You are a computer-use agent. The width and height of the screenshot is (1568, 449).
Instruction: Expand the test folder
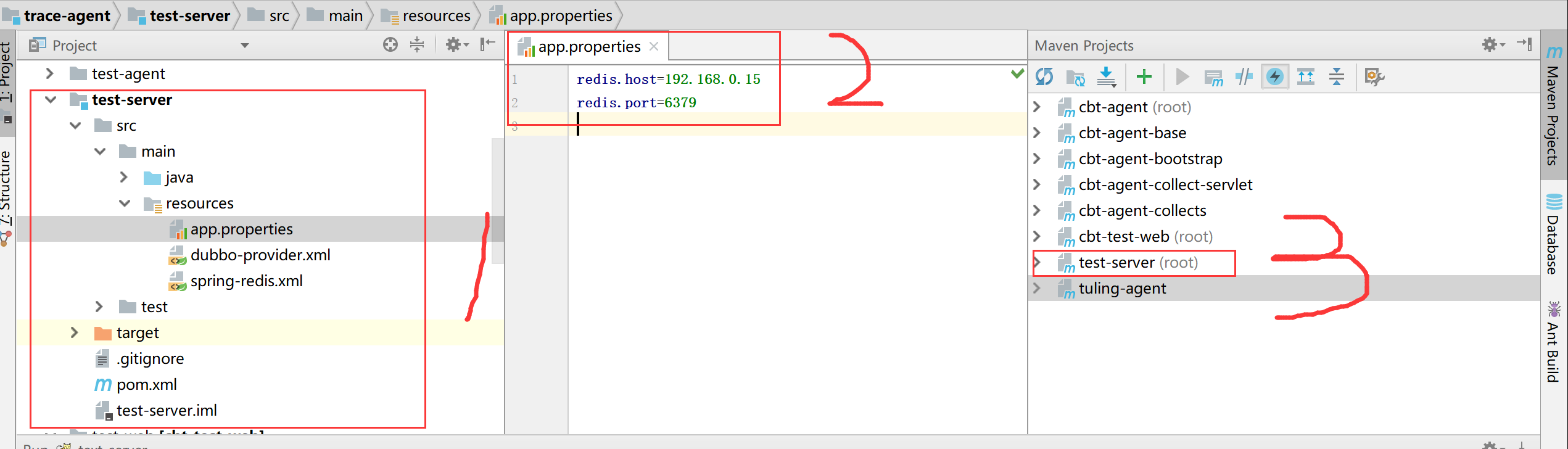tap(99, 307)
